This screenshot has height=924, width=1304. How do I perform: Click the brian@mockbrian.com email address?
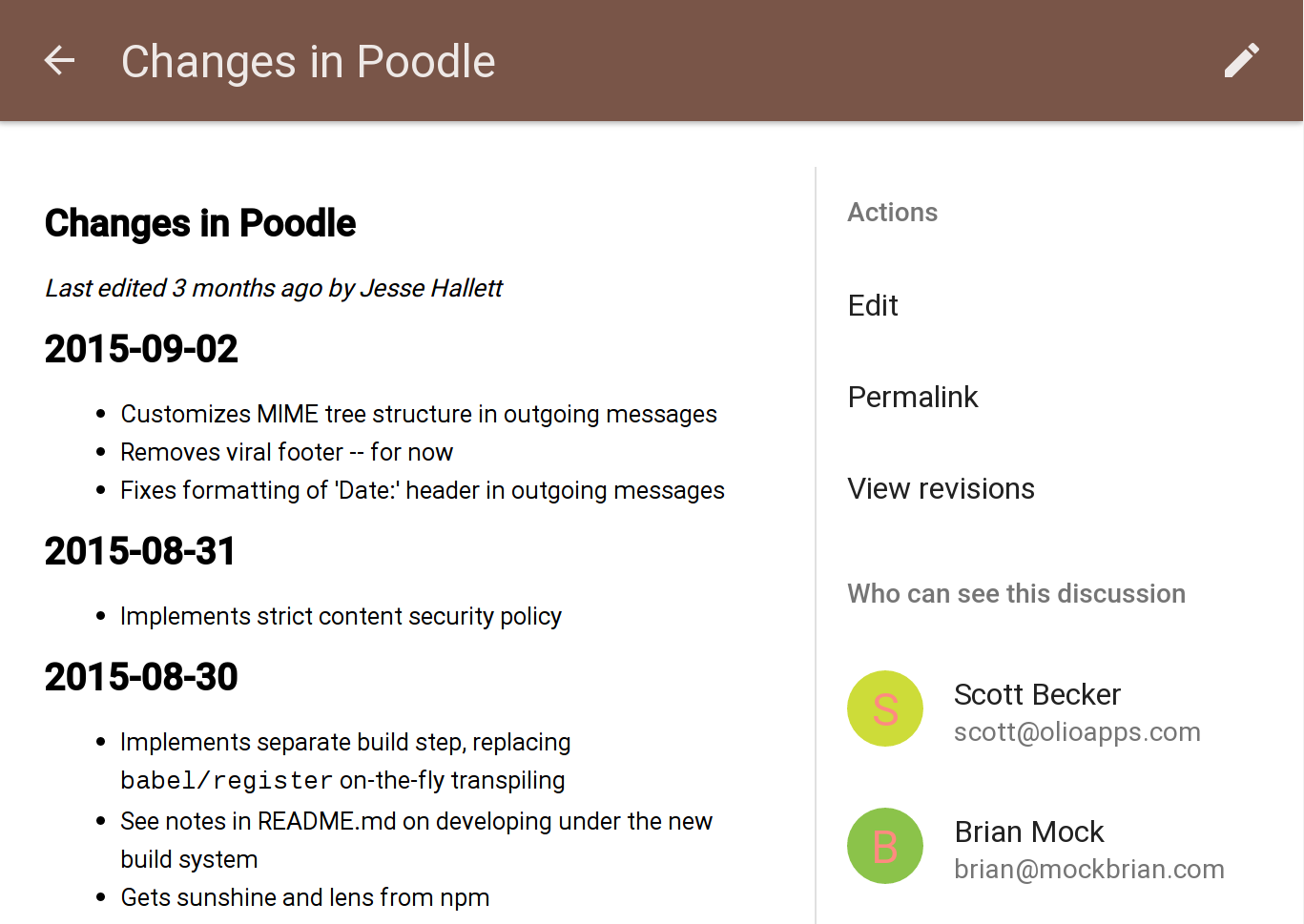point(1089,870)
